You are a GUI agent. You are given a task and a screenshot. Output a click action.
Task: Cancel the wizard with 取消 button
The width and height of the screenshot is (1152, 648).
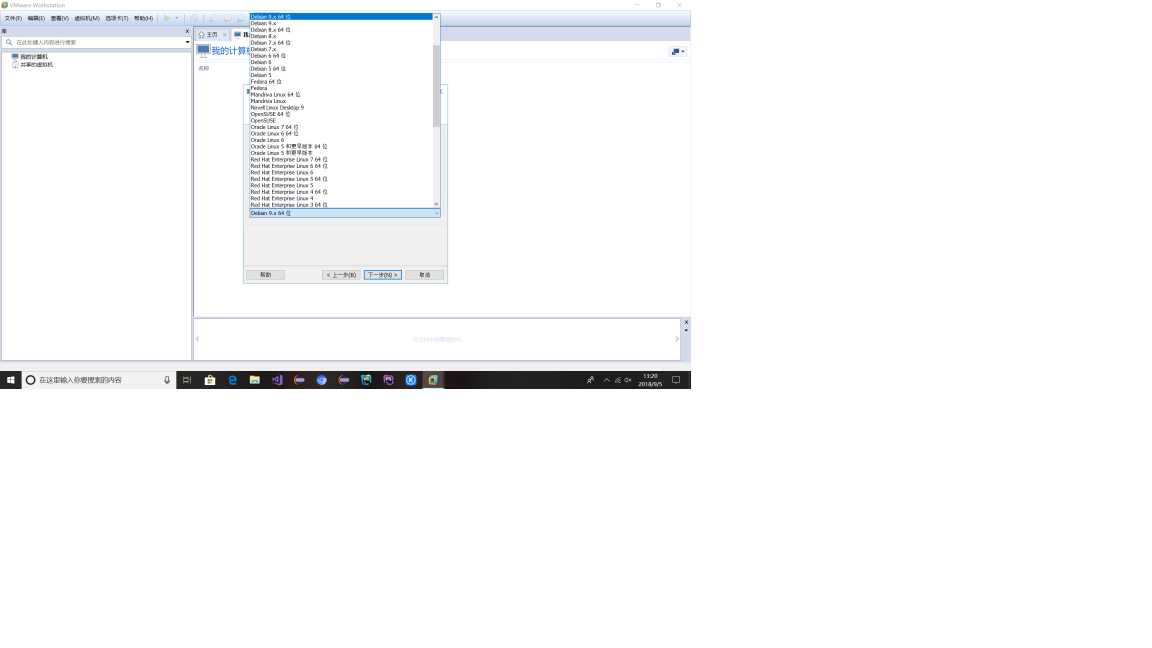(x=425, y=275)
